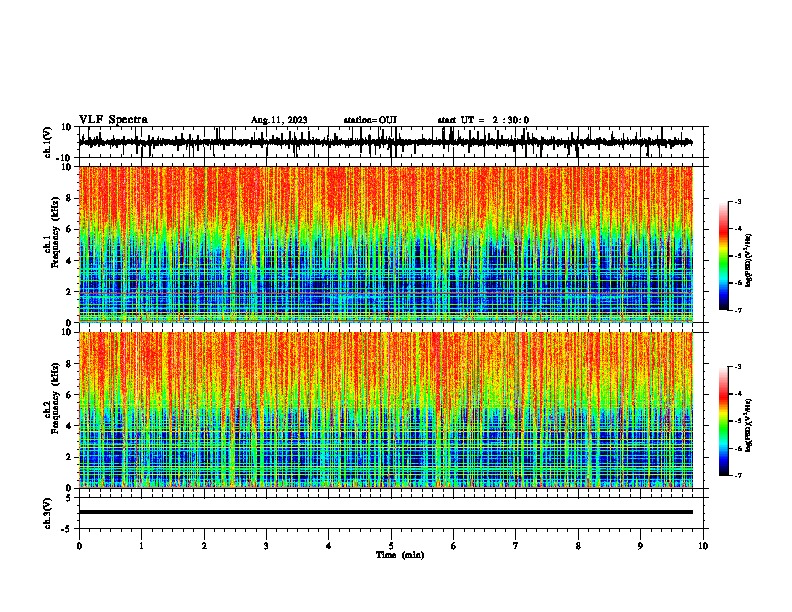Viewport: 792px width, 612px height.
Task: Click the "station=OUJ" label
Action: point(370,120)
